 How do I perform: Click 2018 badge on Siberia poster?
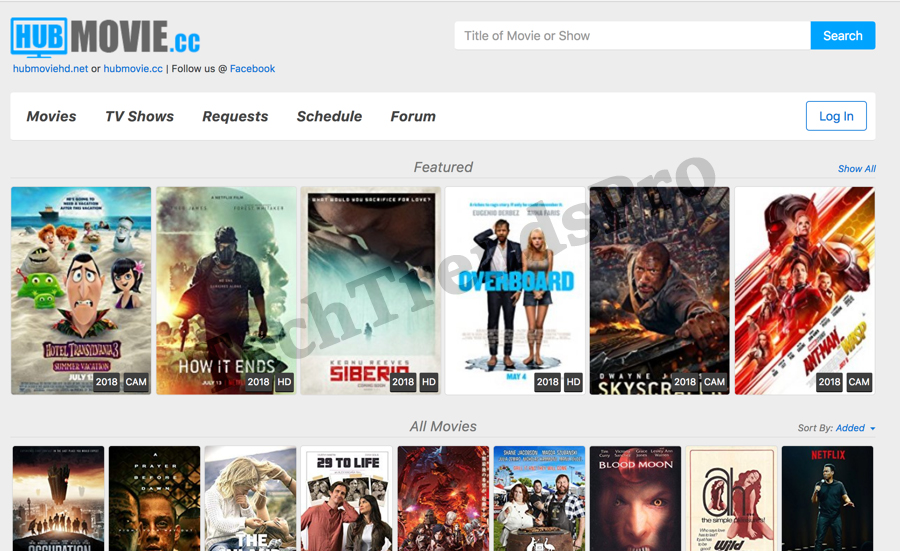pos(403,382)
